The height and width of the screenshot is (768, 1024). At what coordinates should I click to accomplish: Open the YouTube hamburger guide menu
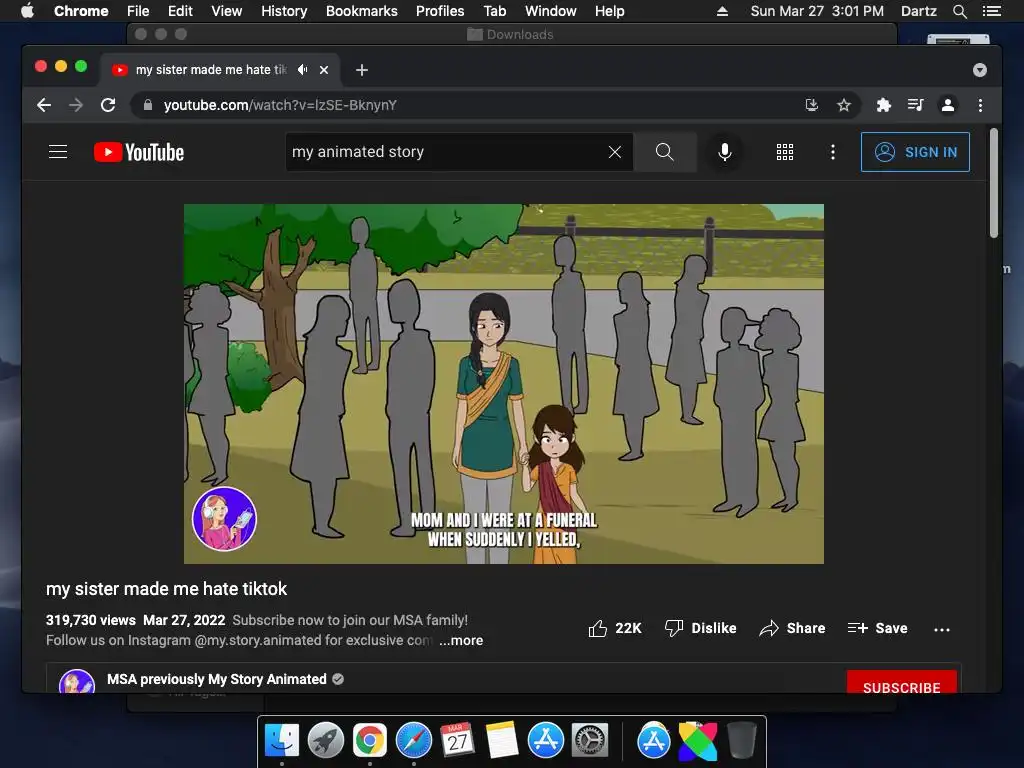click(58, 152)
